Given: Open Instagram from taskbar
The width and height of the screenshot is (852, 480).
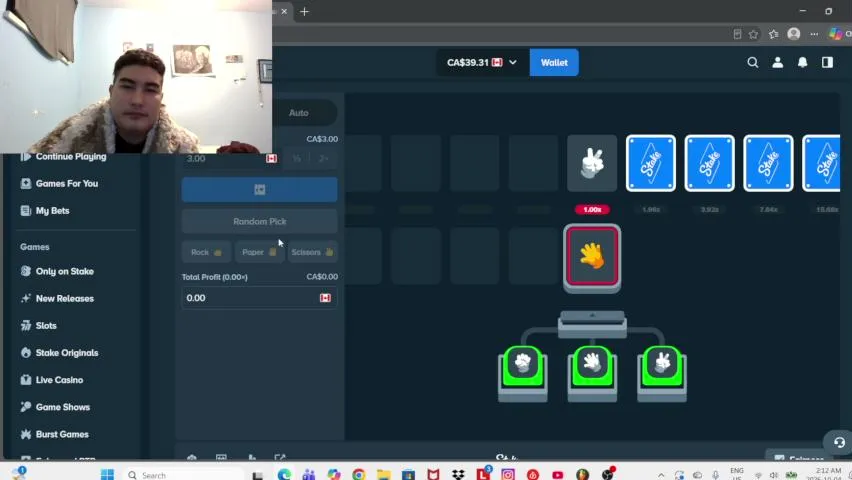Looking at the screenshot, I should [508, 474].
